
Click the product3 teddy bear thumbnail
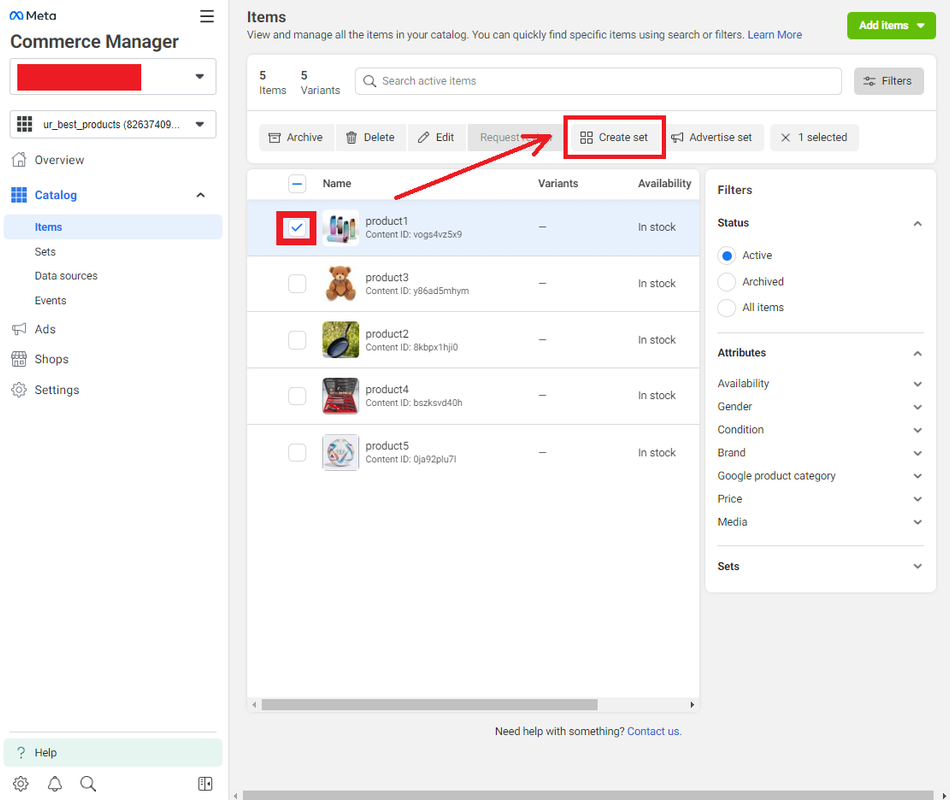tap(340, 284)
